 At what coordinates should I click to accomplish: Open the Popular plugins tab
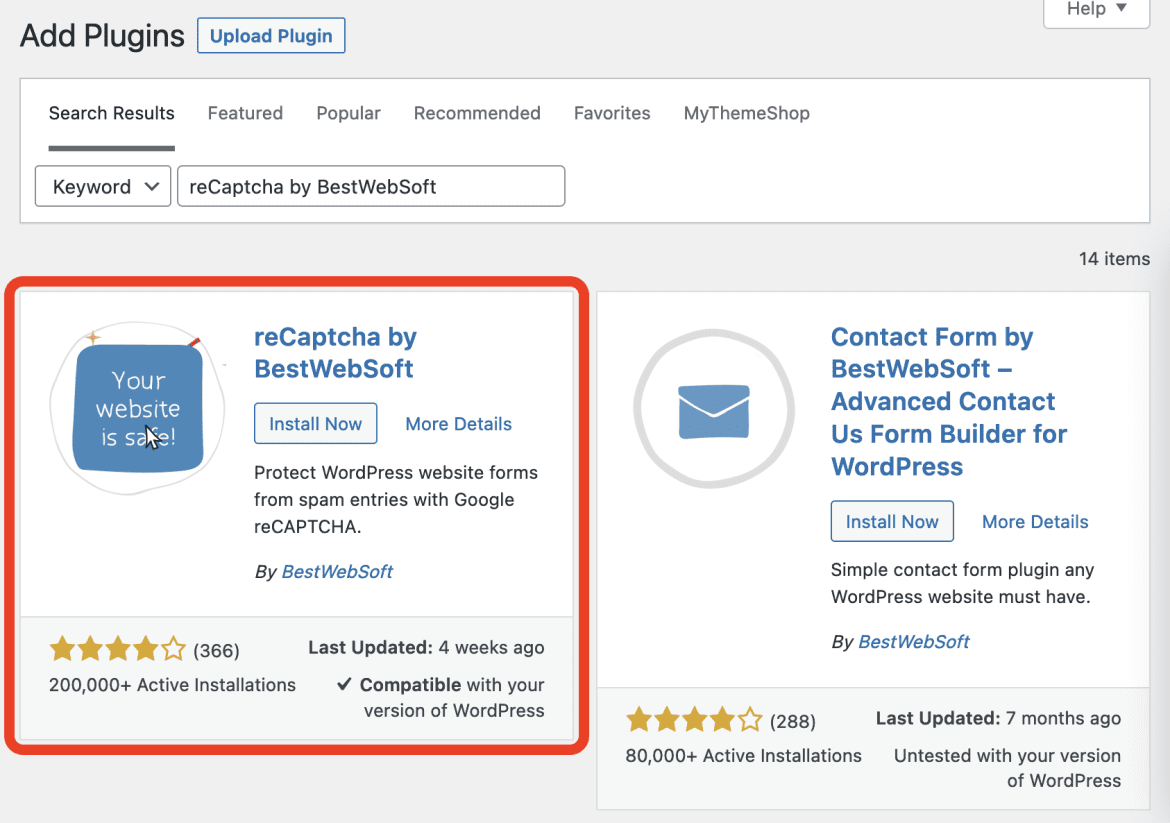click(x=348, y=113)
